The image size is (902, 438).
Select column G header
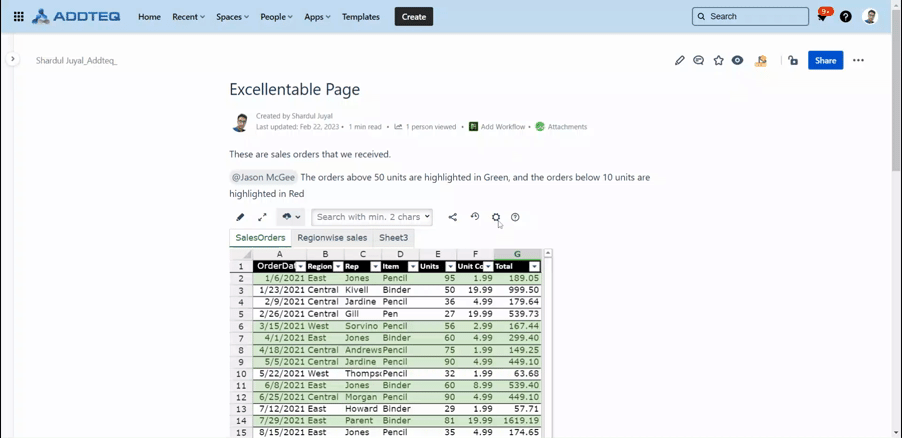point(517,254)
